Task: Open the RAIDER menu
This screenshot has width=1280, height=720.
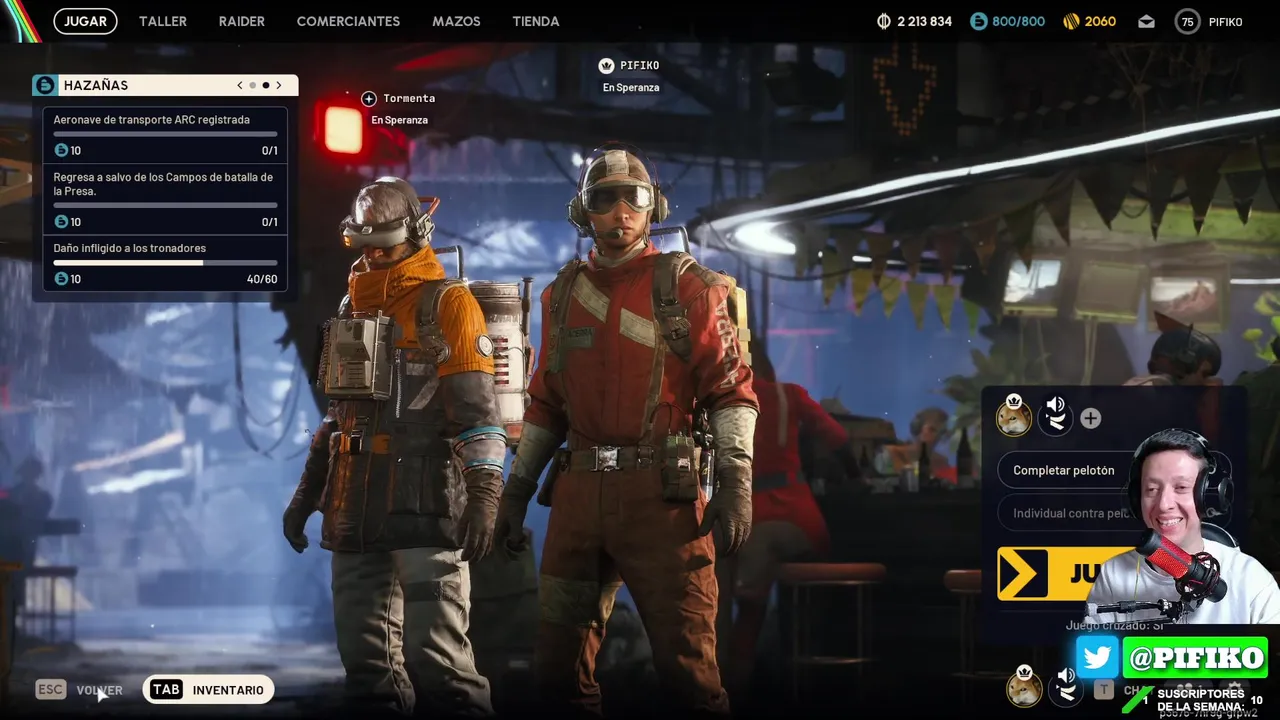Action: [242, 21]
